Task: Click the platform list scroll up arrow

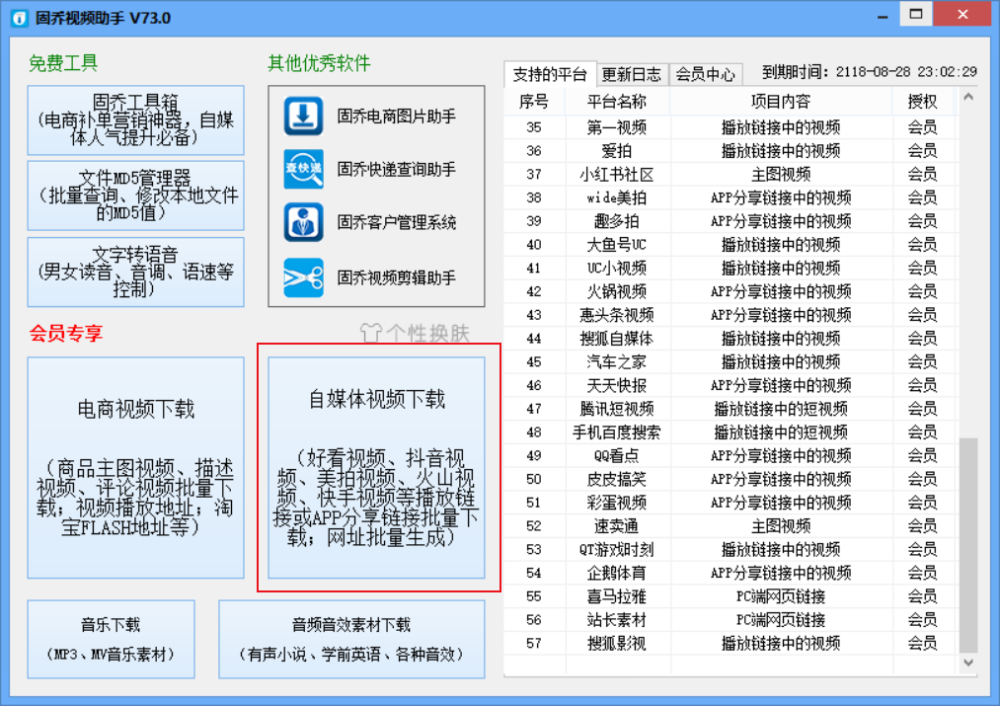Action: pos(968,97)
